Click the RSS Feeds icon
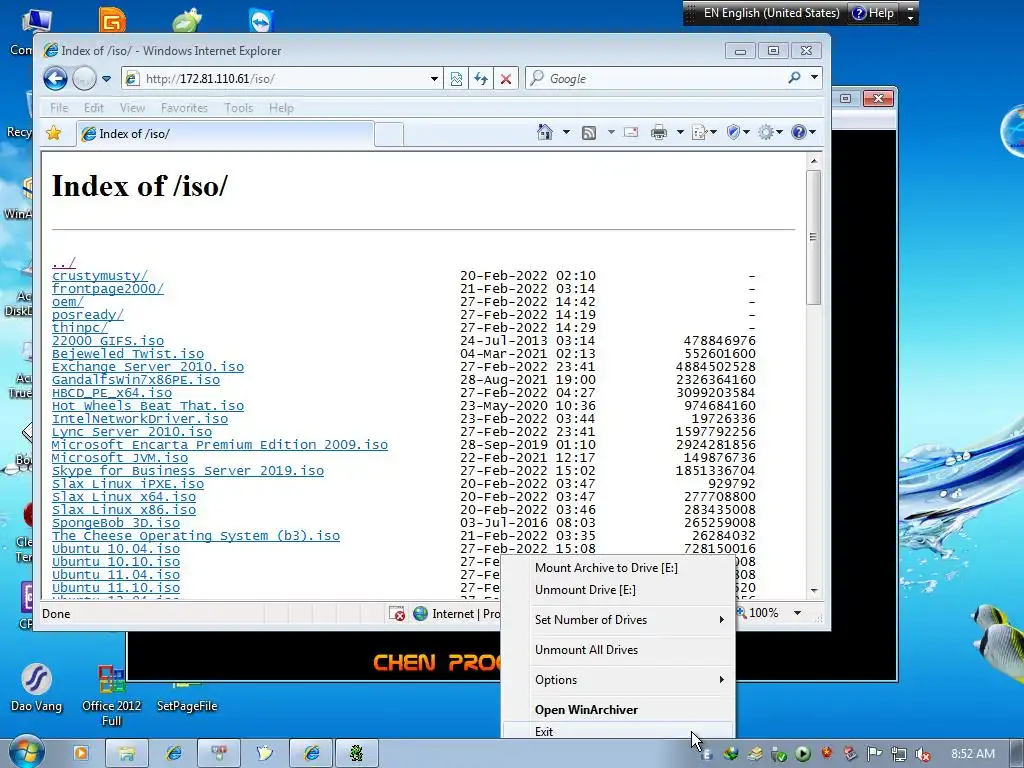The width and height of the screenshot is (1024, 768). 588,133
